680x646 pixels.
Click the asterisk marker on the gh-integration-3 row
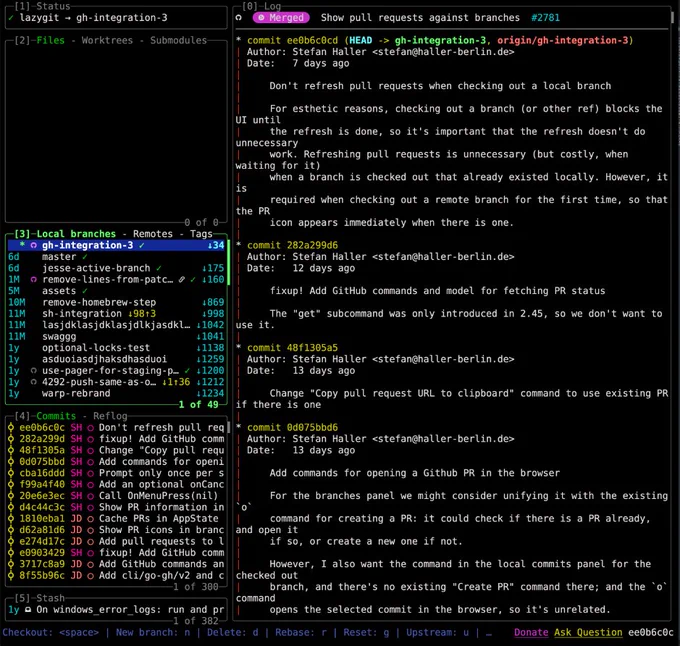[x=22, y=245]
